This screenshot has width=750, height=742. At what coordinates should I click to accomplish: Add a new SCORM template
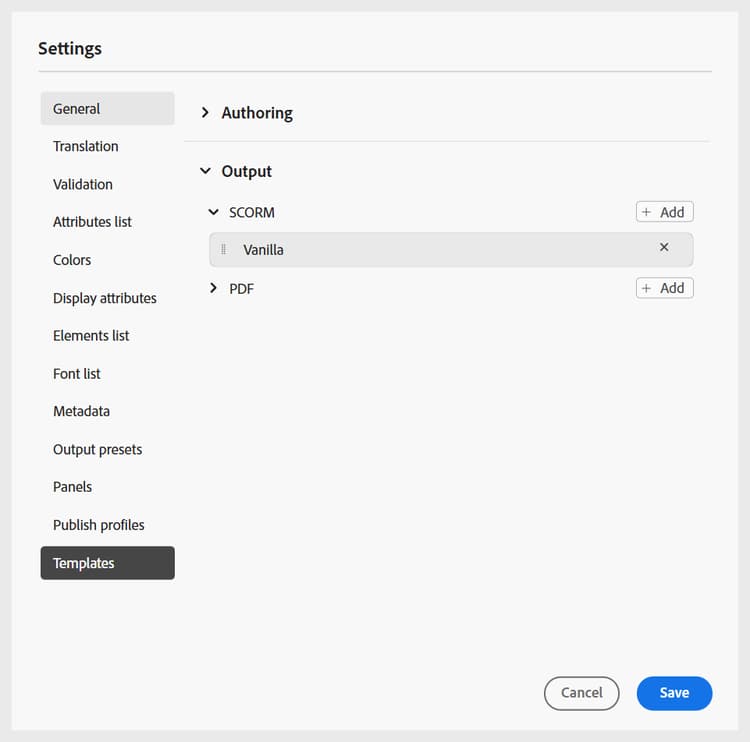(664, 212)
